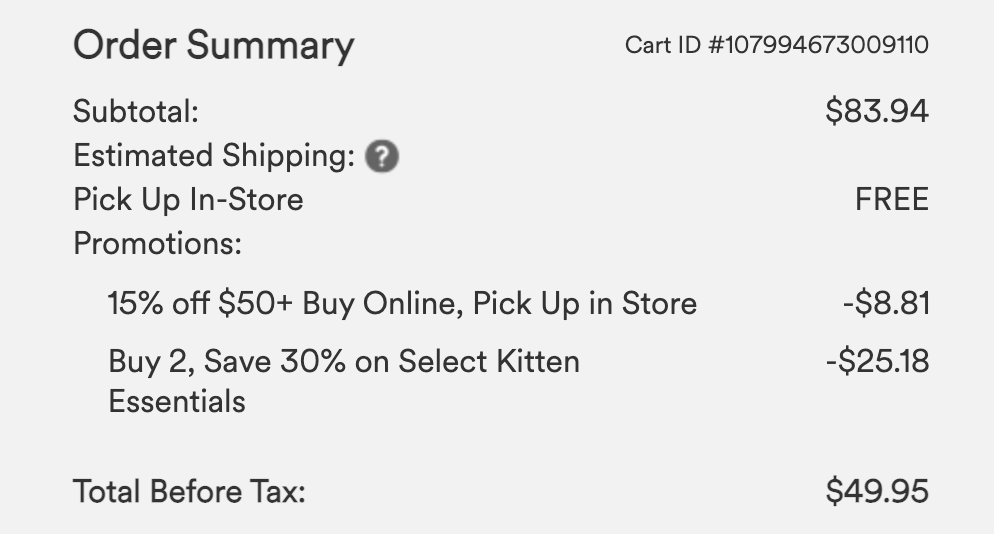Click '$50+' in the 15% off promotion
994x534 pixels.
[255, 303]
